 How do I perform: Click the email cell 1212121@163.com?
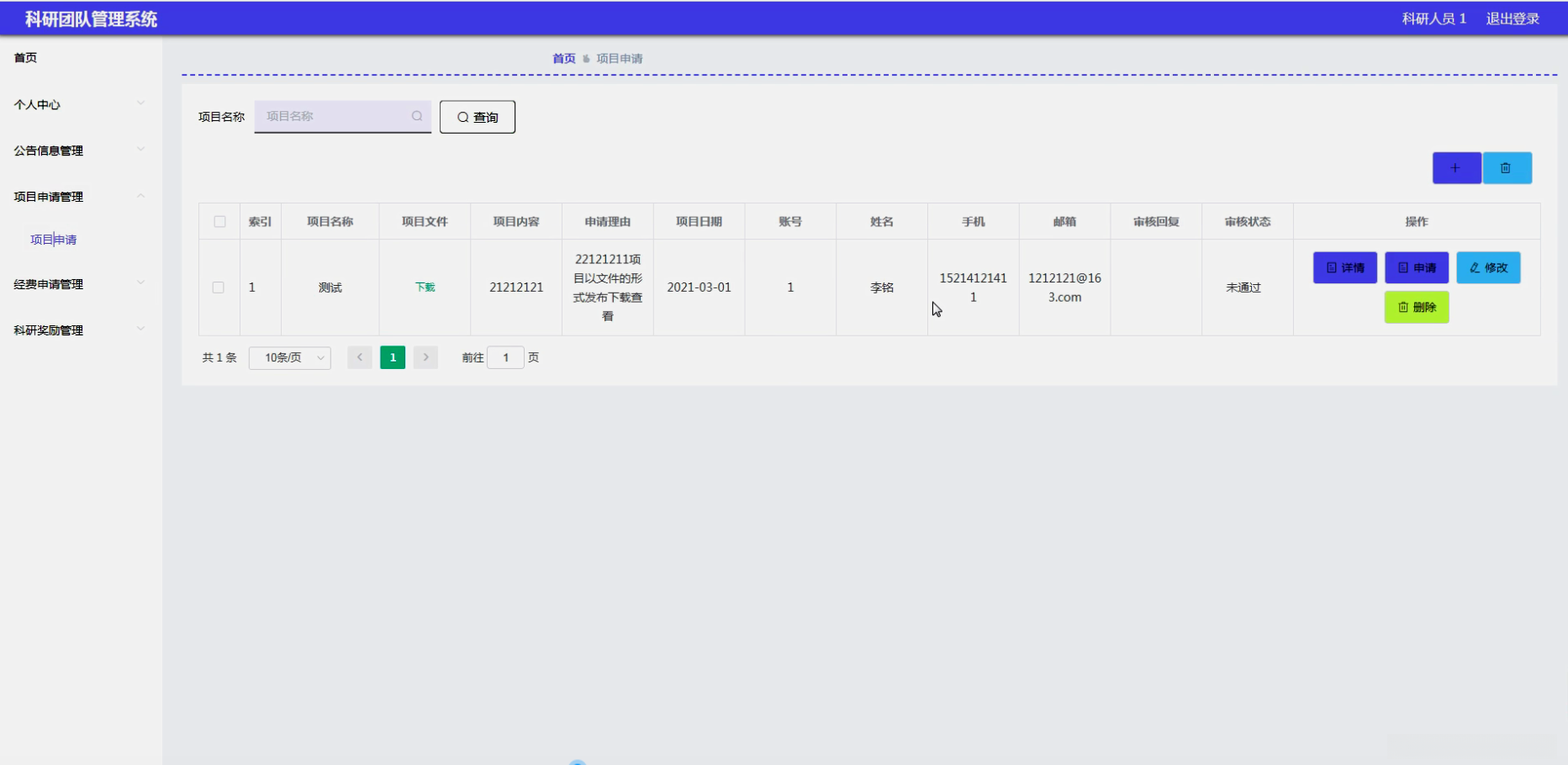(x=1064, y=288)
